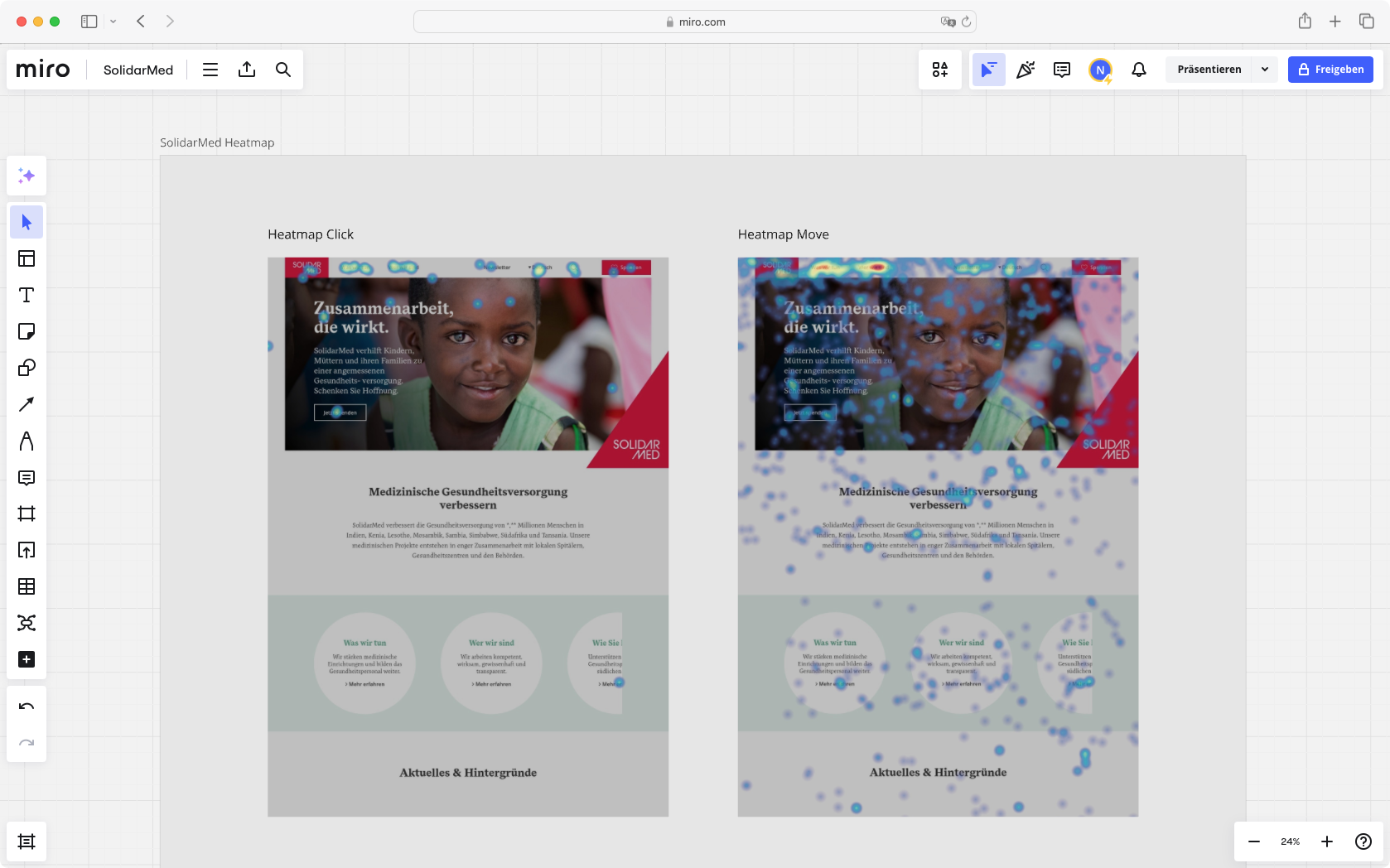
Task: Select the Comment tool in sidebar
Action: coord(27,477)
